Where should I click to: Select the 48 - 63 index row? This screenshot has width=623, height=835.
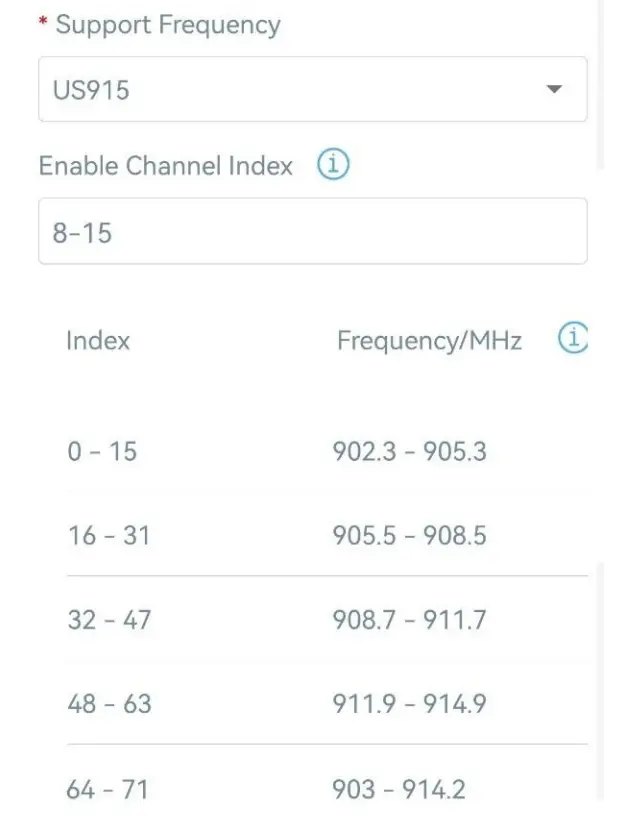point(109,704)
